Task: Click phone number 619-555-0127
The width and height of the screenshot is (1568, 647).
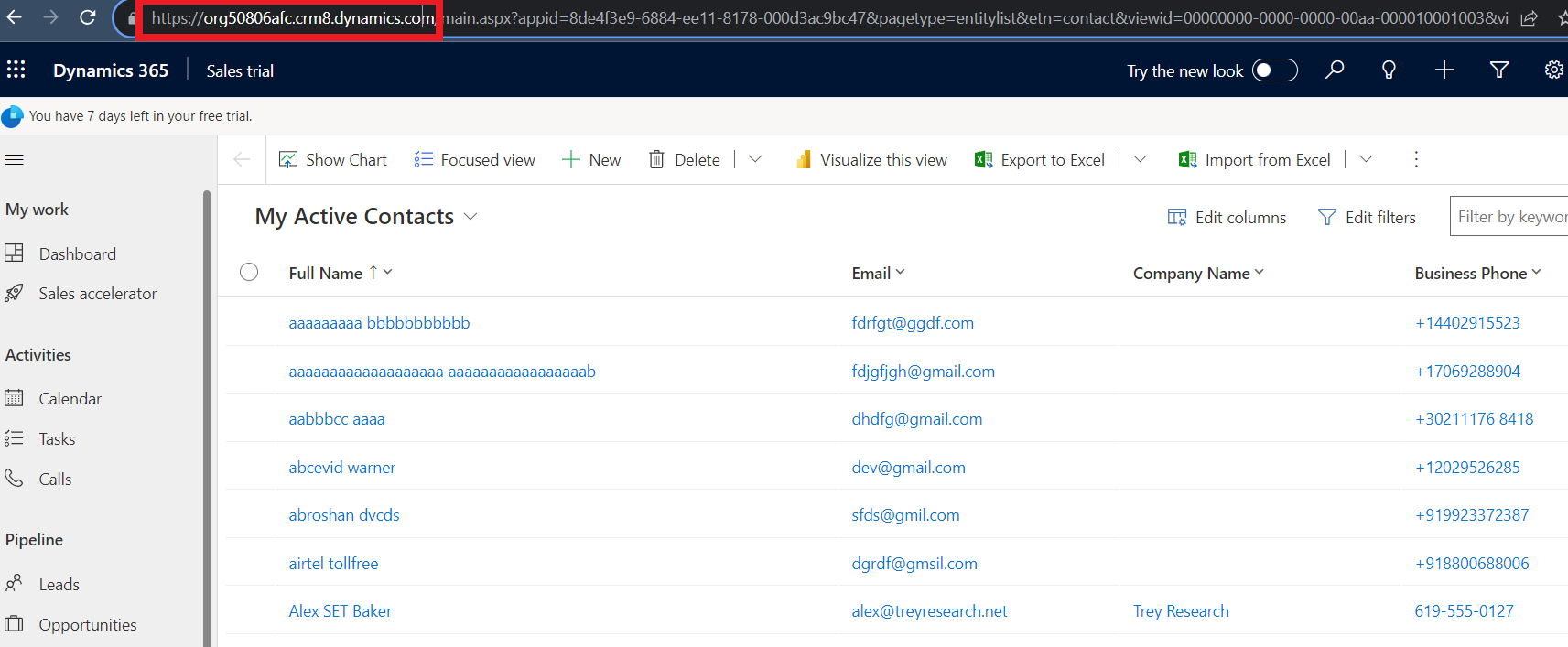Action: (1464, 610)
